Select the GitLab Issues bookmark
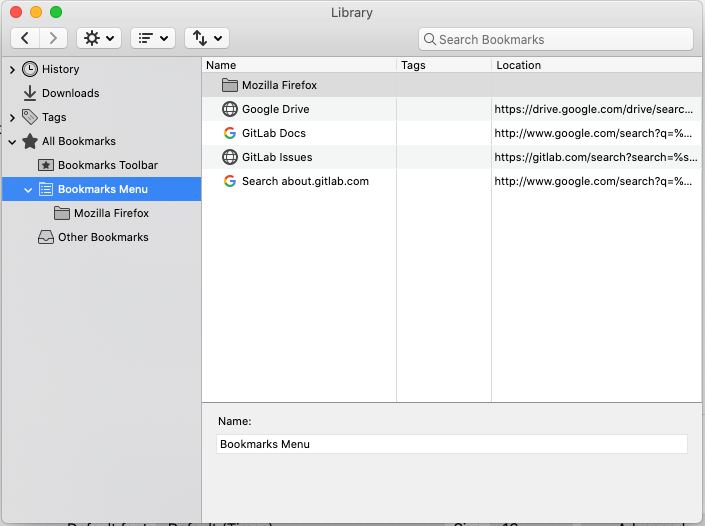Screen dimensions: 705x526 [277, 157]
